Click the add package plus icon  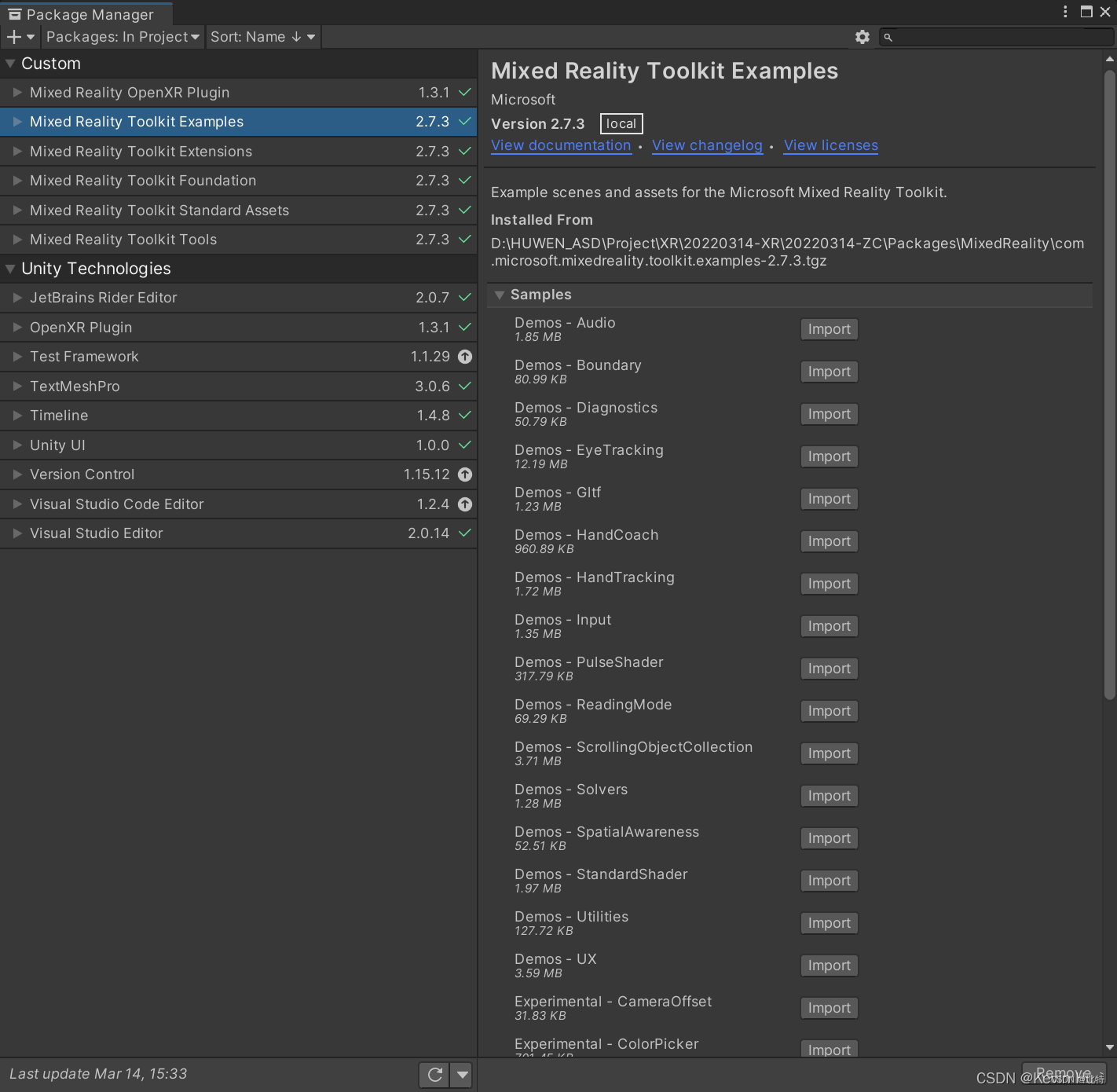(14, 37)
